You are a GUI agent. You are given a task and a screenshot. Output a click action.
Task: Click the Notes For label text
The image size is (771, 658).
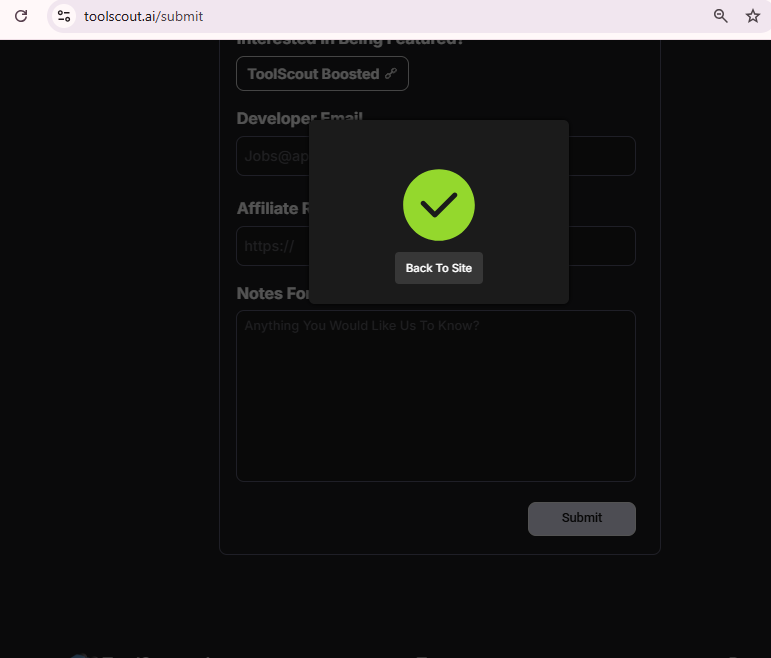tap(272, 293)
